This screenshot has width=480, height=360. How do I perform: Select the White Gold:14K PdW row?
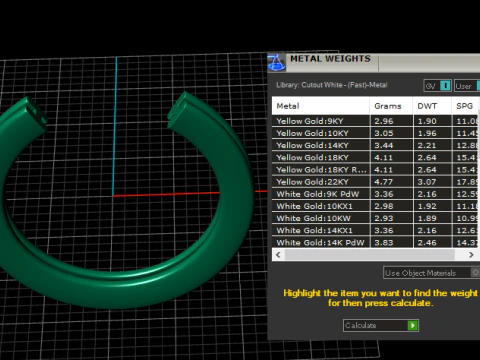coord(376,242)
